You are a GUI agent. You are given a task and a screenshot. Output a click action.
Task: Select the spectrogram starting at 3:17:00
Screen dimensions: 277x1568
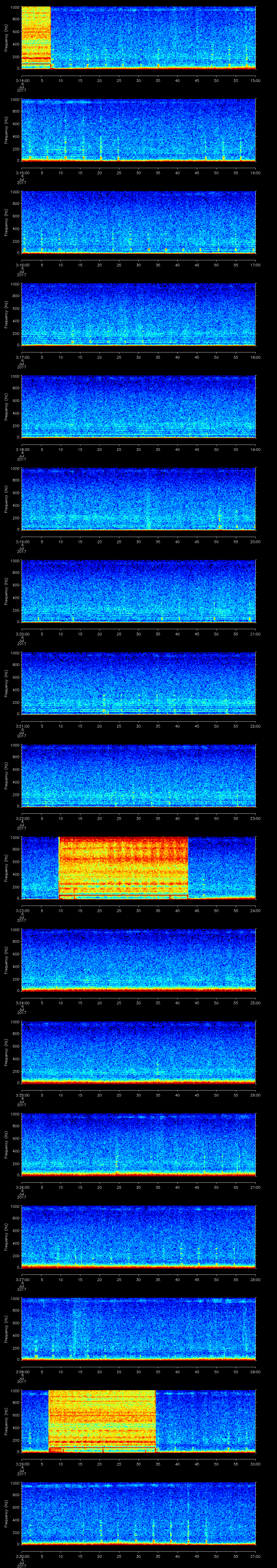[138, 314]
